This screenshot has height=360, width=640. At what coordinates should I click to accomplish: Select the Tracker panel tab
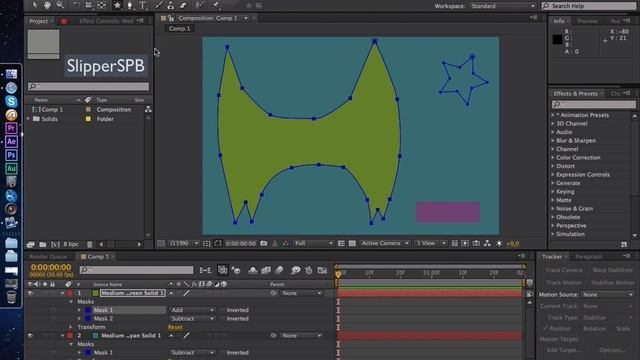click(x=552, y=257)
